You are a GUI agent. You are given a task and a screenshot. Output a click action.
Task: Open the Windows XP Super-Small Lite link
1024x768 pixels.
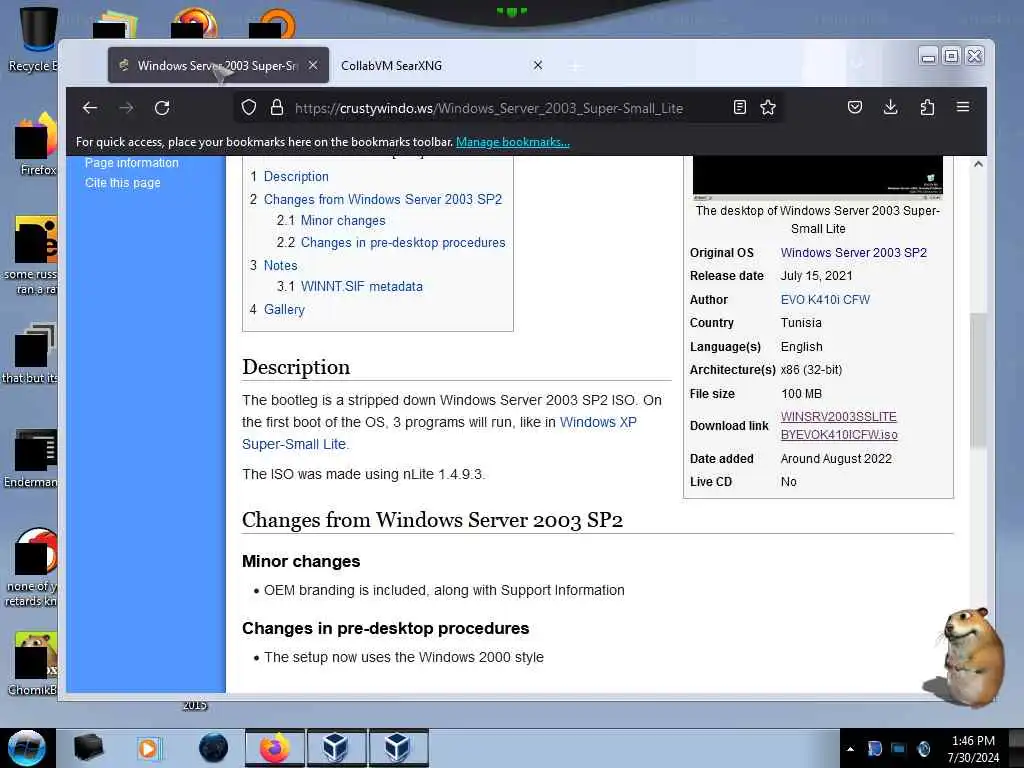click(439, 433)
